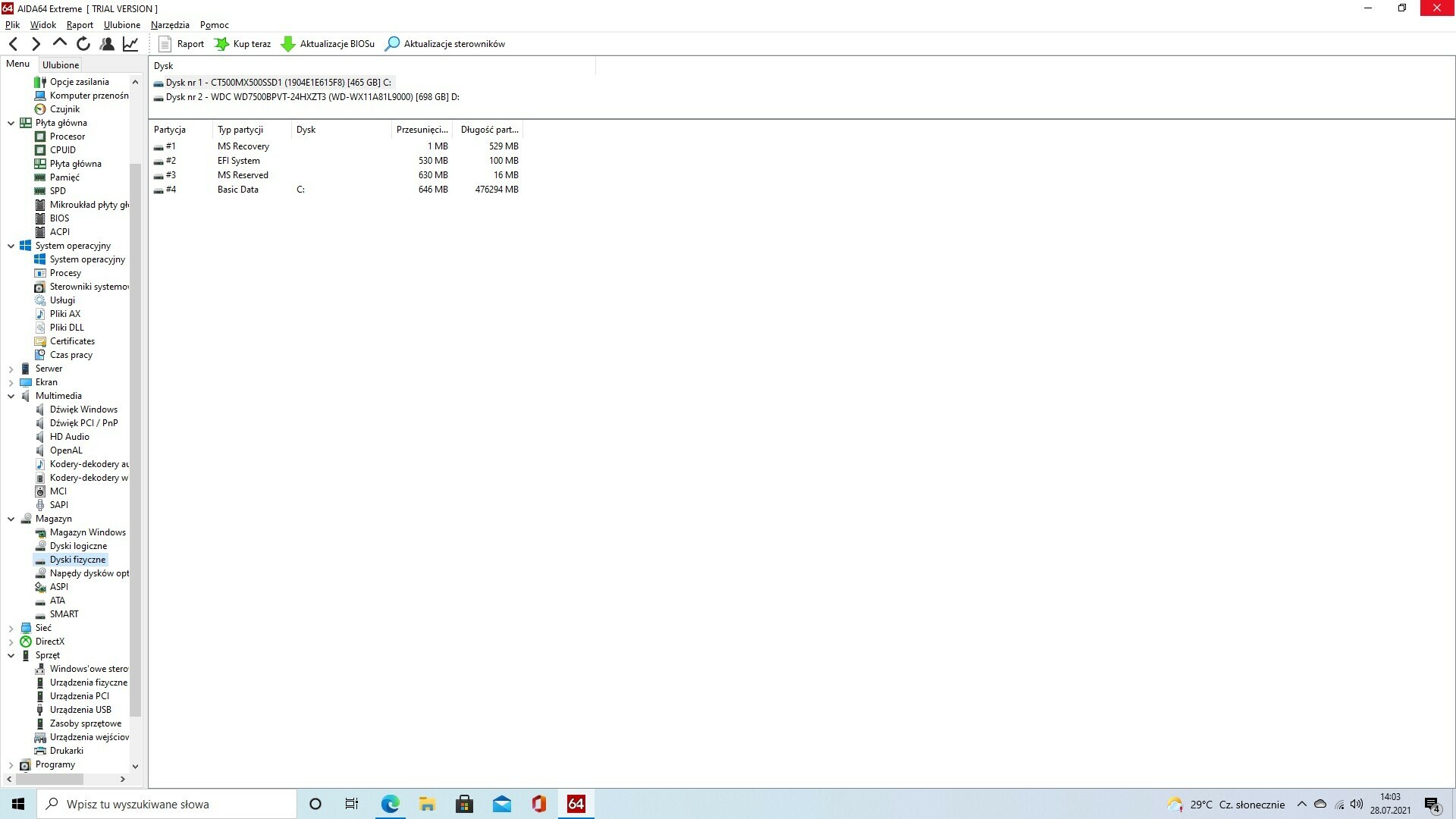Click the Back navigation arrow
This screenshot has width=1456, height=819.
point(13,44)
